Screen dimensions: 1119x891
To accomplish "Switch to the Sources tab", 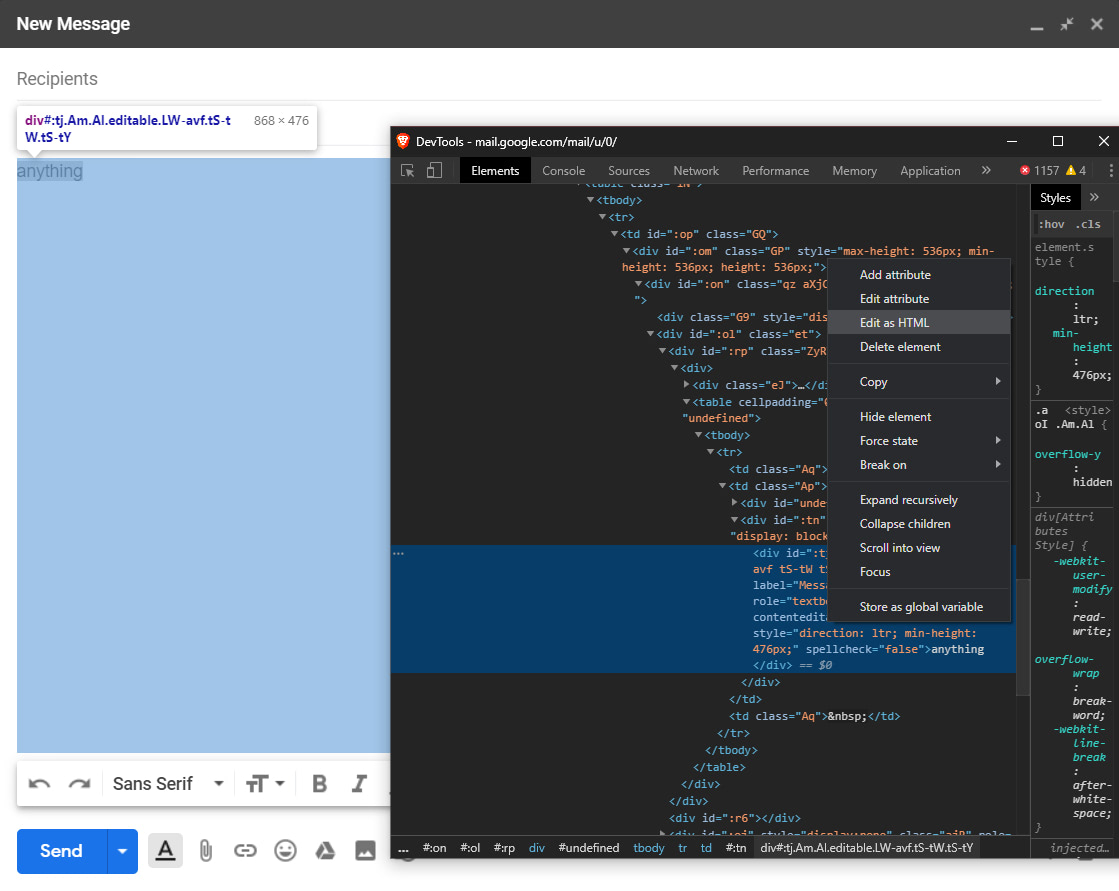I will pyautogui.click(x=629, y=170).
